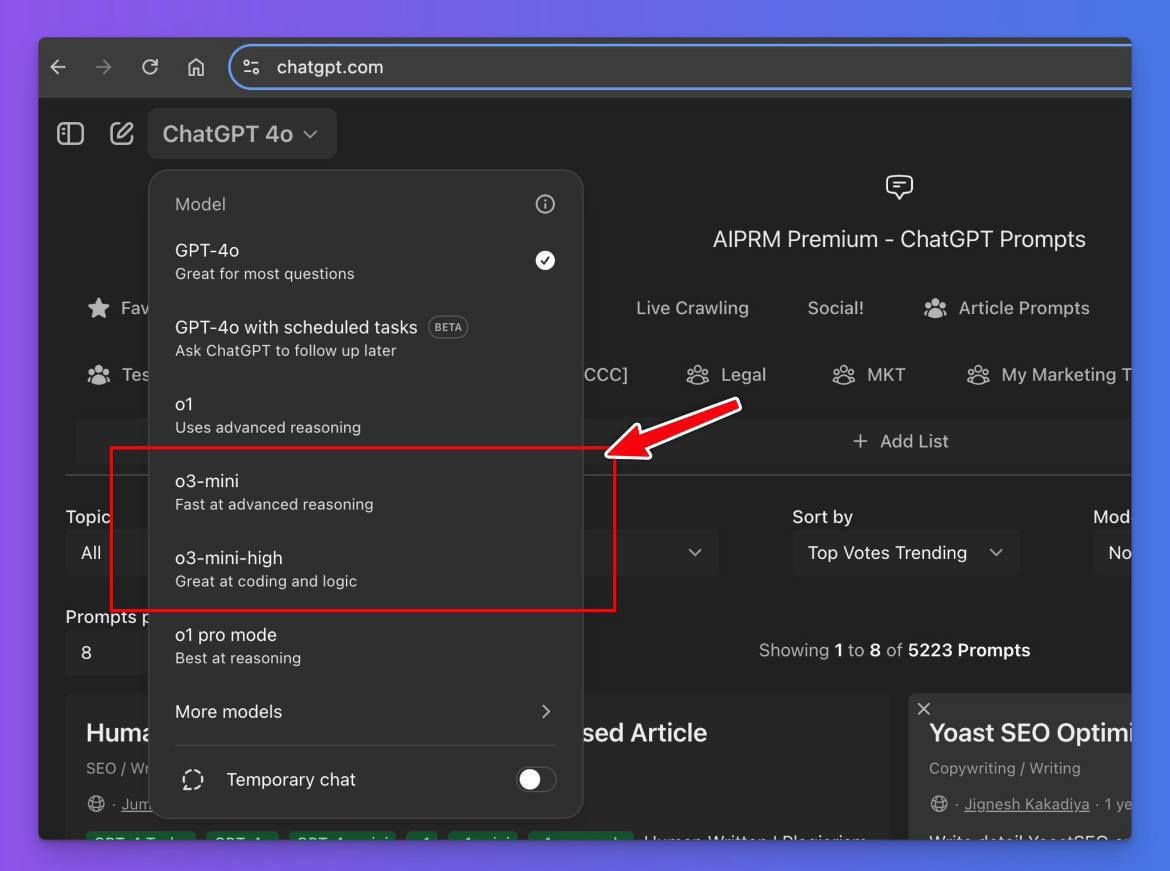Open the Yoast SEO Optimized prompt title
The height and width of the screenshot is (871, 1170).
1030,733
